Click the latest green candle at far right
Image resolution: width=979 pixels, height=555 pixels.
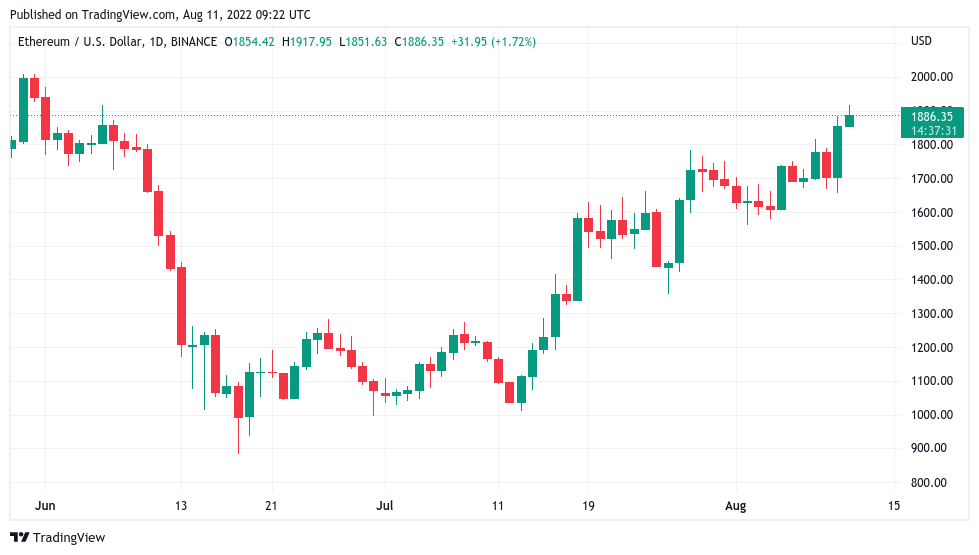849,120
